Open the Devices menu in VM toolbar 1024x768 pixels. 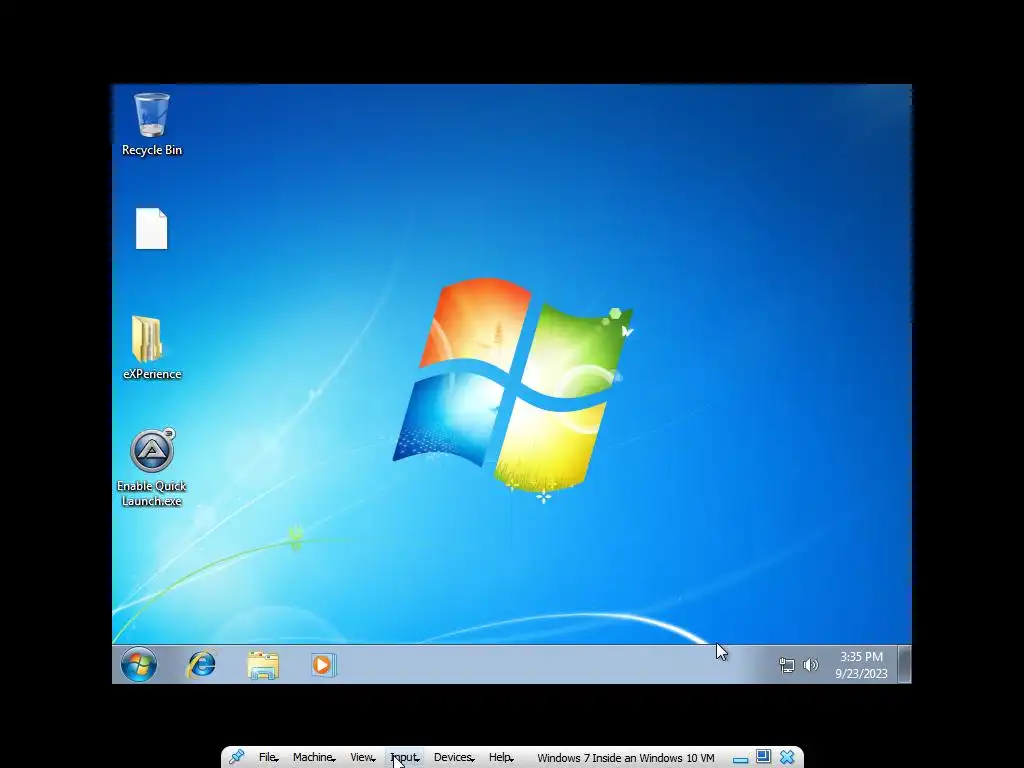[x=454, y=758]
